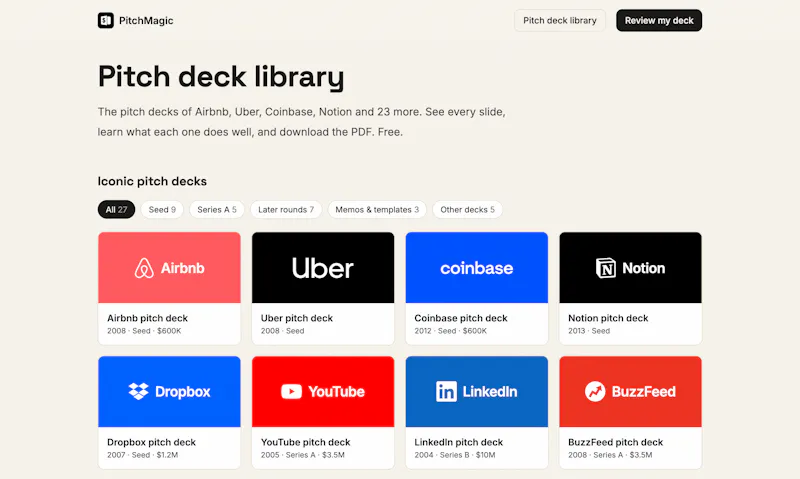Select the All 27 filter tab
Screen dimensions: 800x479
point(116,210)
